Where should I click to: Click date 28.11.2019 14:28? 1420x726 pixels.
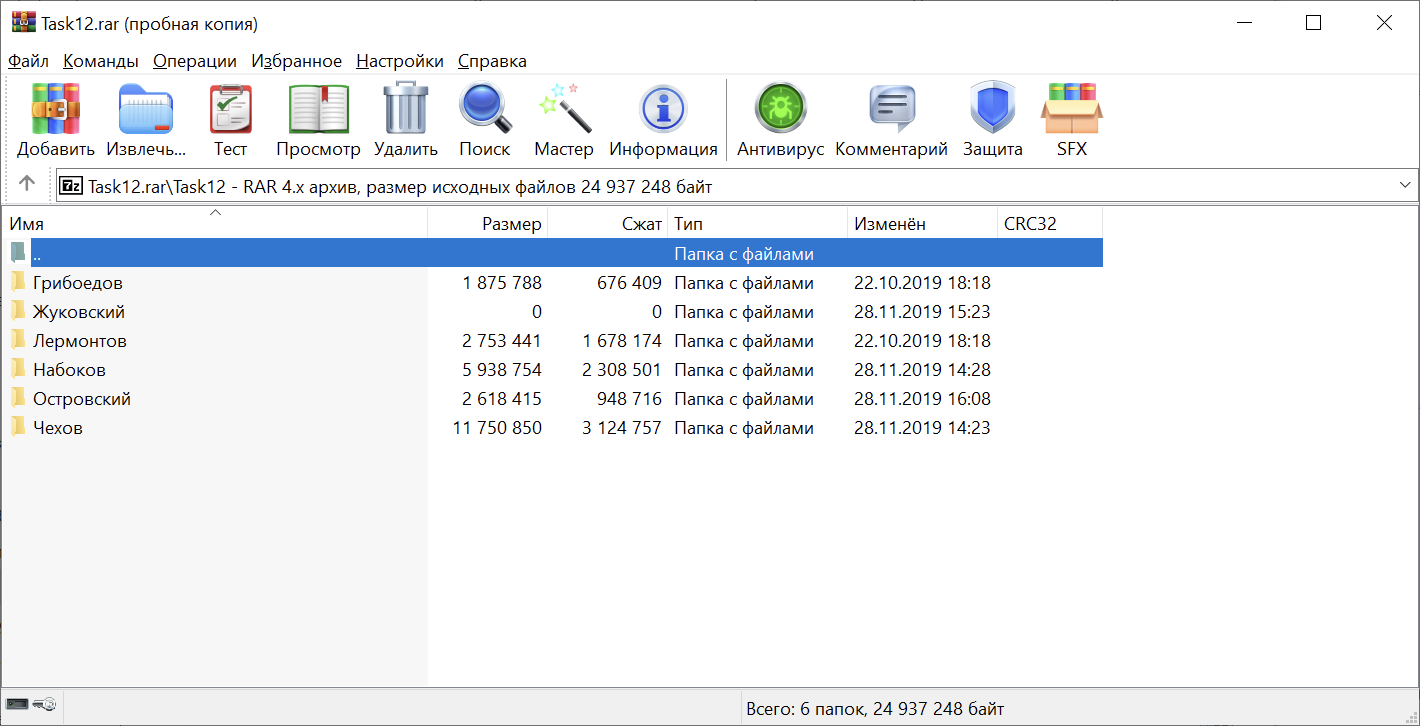click(x=922, y=370)
